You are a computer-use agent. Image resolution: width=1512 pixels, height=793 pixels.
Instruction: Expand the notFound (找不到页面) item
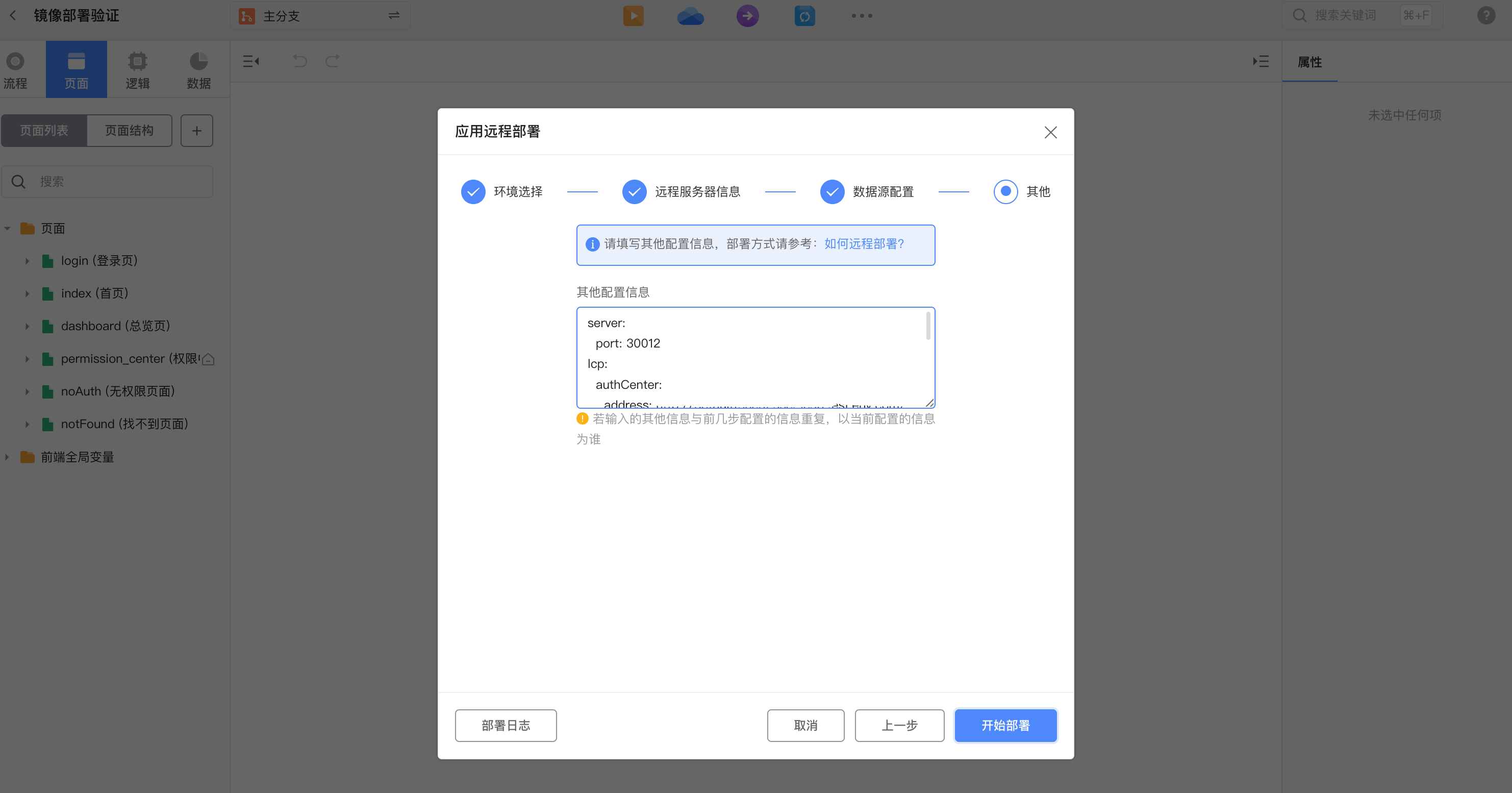[x=27, y=425]
